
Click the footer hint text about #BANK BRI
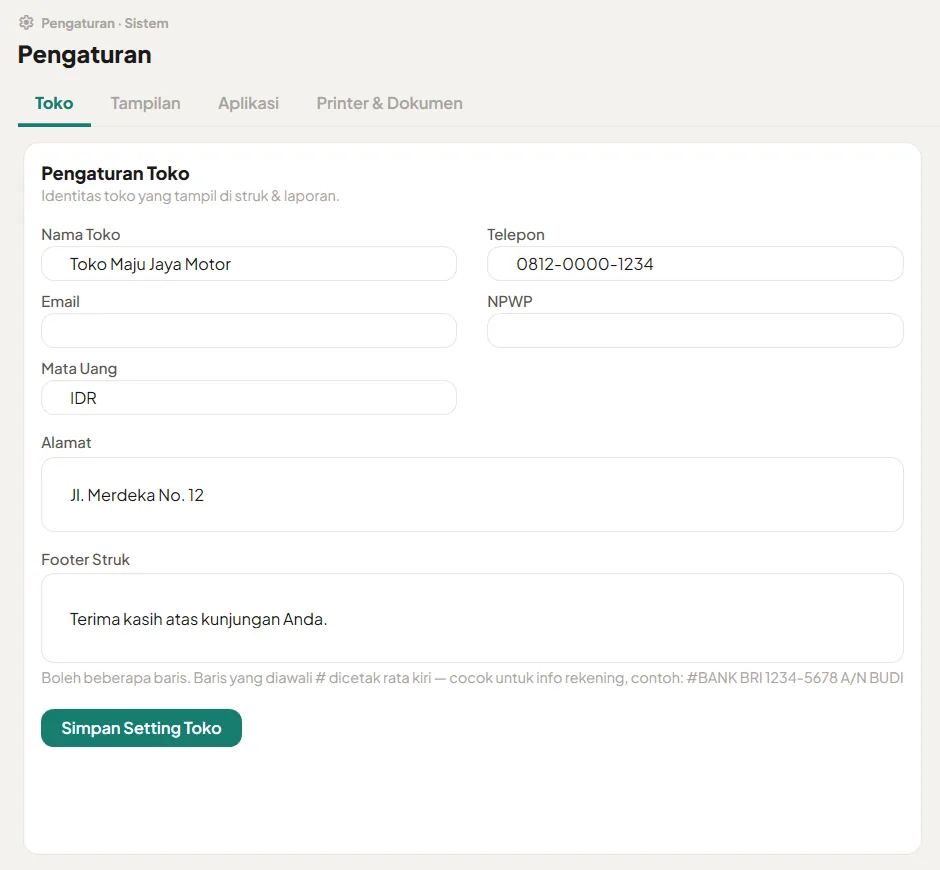coord(472,678)
